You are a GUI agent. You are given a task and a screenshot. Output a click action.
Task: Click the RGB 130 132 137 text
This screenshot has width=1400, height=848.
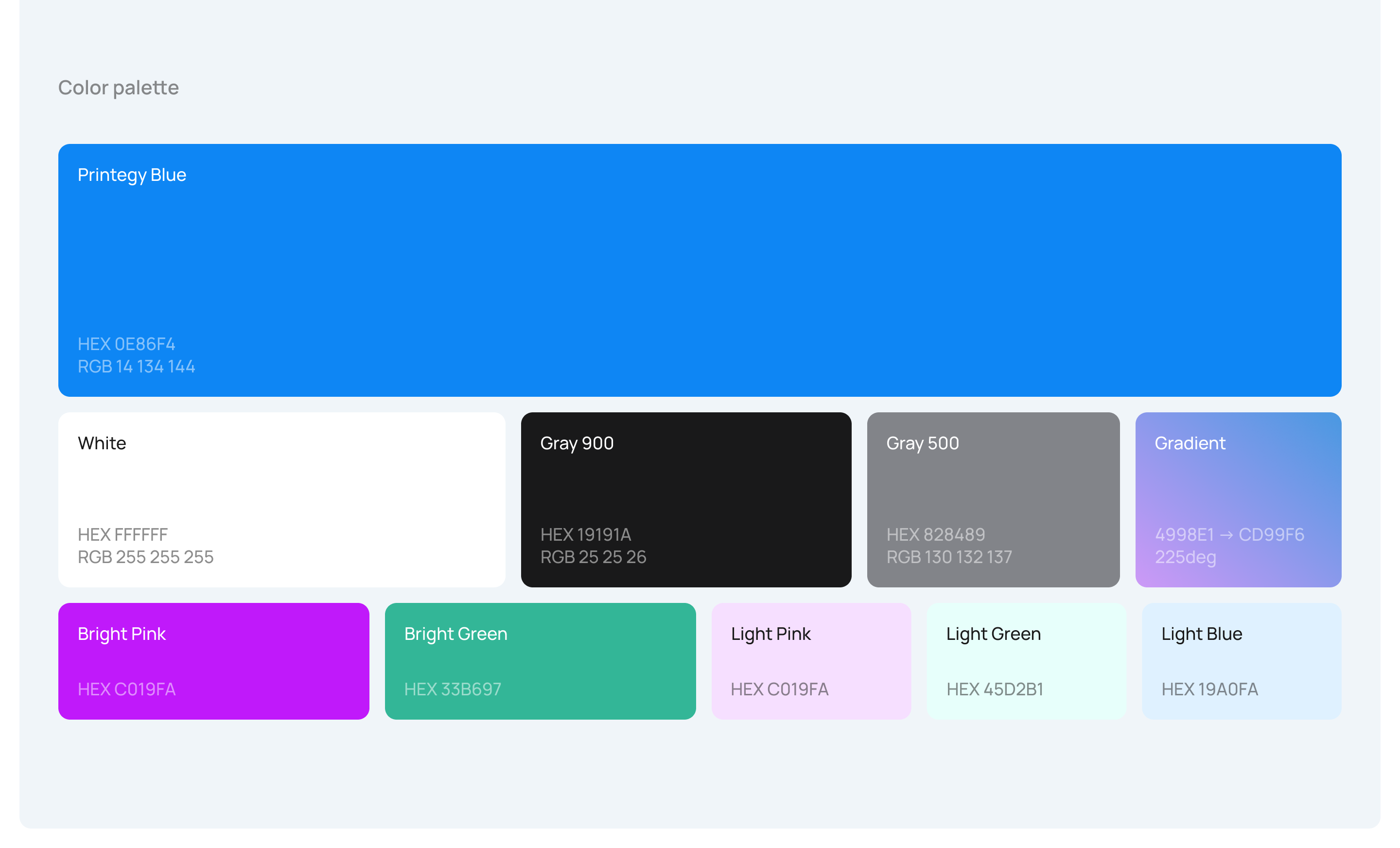point(949,556)
